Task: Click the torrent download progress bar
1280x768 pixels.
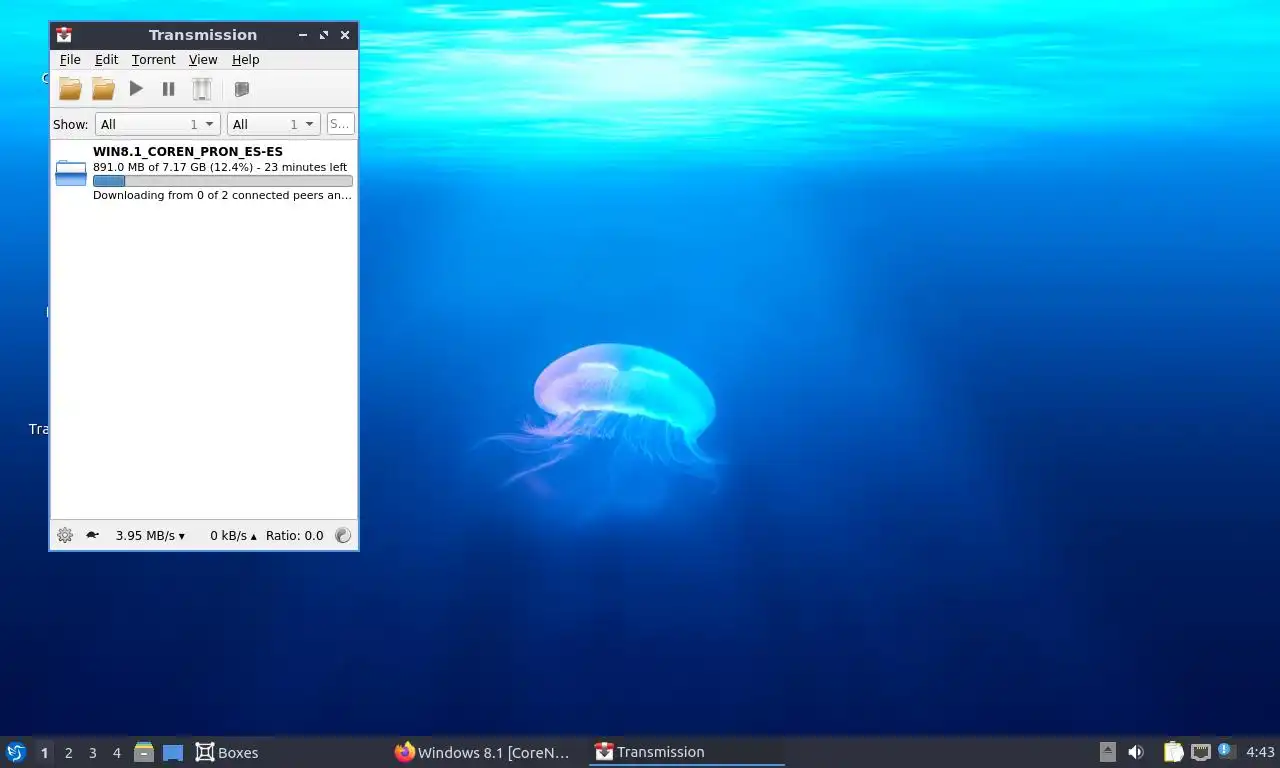Action: click(x=222, y=181)
